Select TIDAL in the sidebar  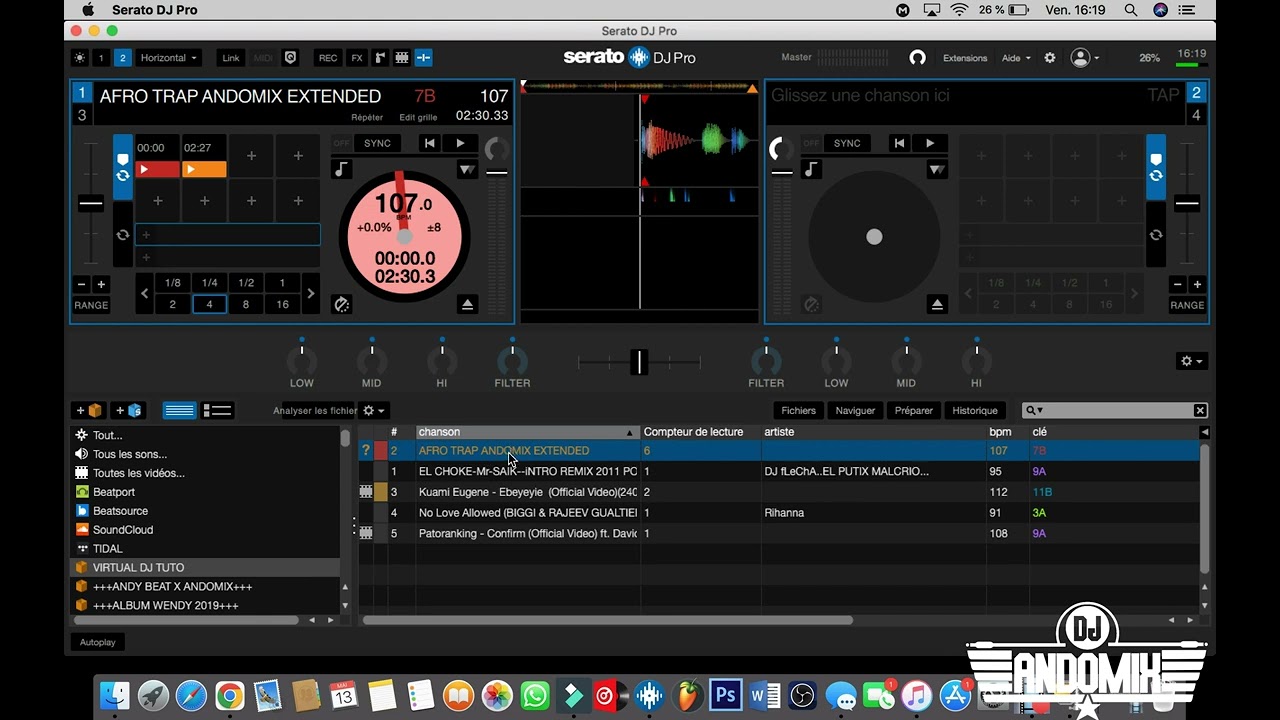click(x=108, y=549)
